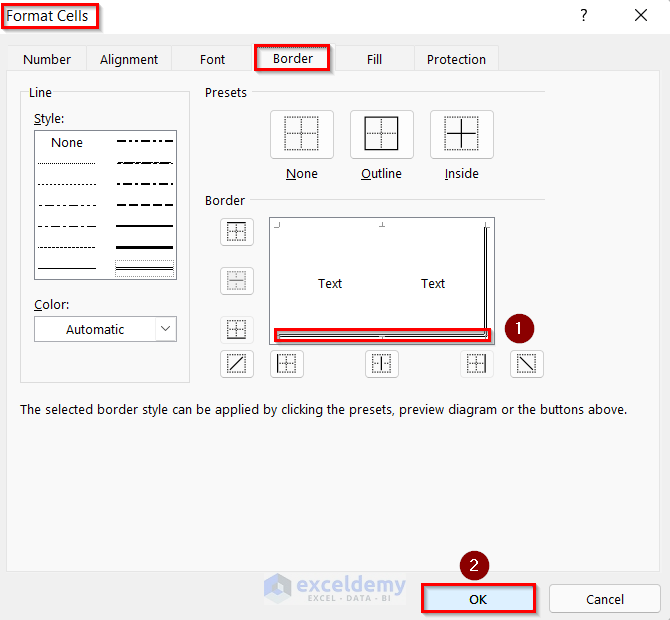This screenshot has height=620, width=670.
Task: Apply the None border preset
Action: click(302, 135)
